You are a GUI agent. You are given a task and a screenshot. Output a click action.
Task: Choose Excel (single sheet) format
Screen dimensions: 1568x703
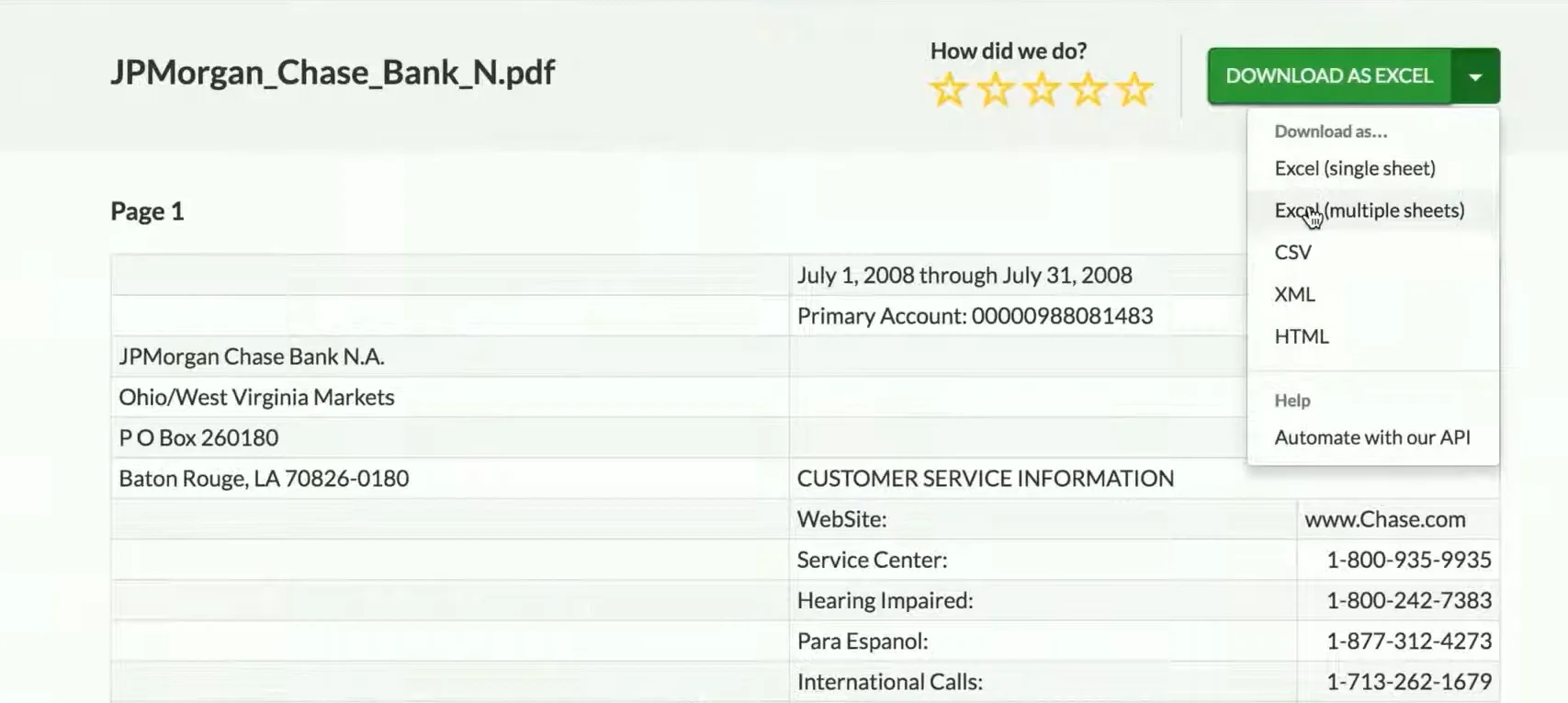tap(1355, 168)
